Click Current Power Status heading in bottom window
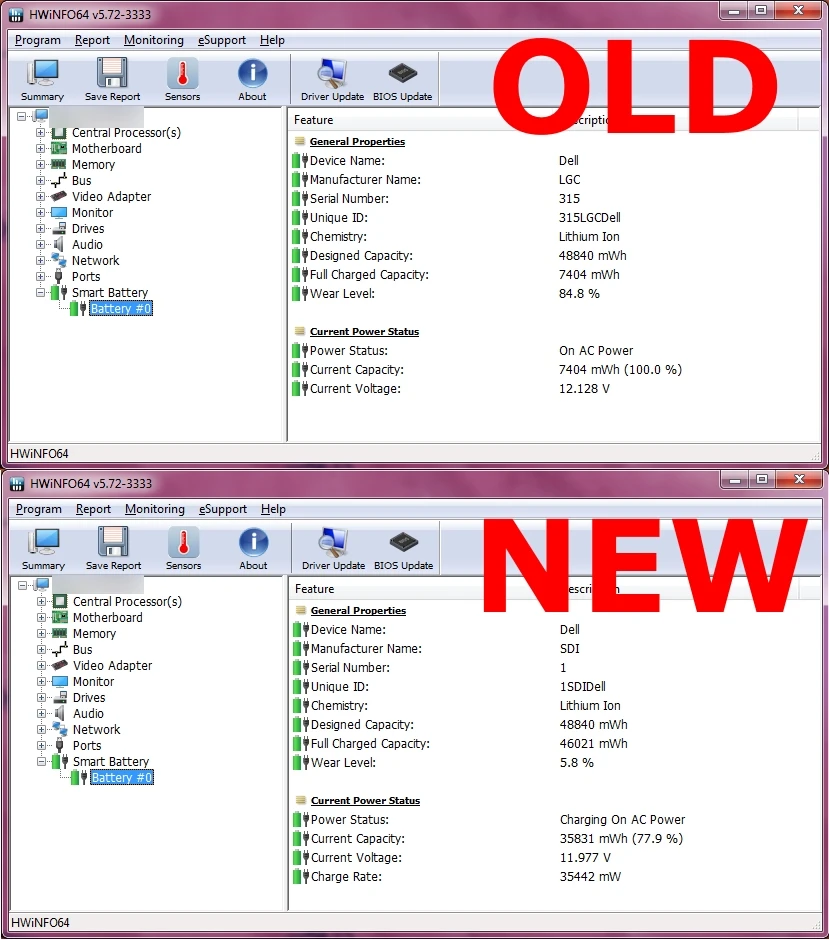The height and width of the screenshot is (940, 829). [366, 800]
